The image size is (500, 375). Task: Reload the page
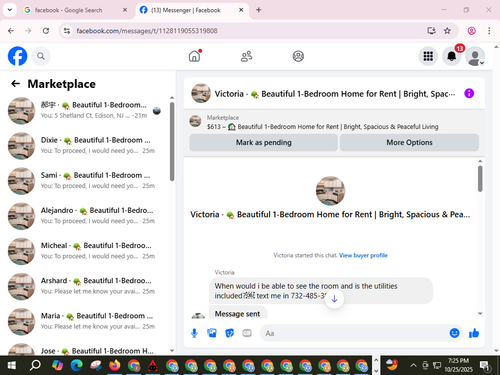(x=46, y=31)
